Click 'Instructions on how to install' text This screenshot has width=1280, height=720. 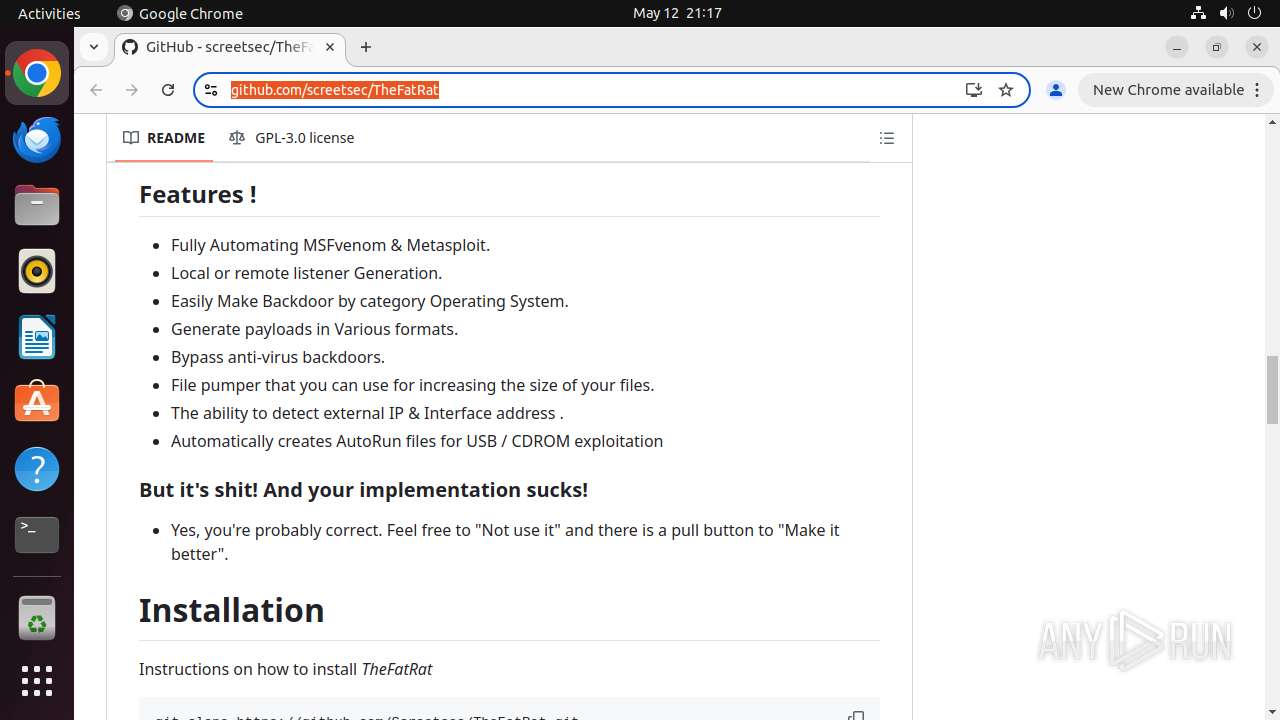click(x=285, y=669)
